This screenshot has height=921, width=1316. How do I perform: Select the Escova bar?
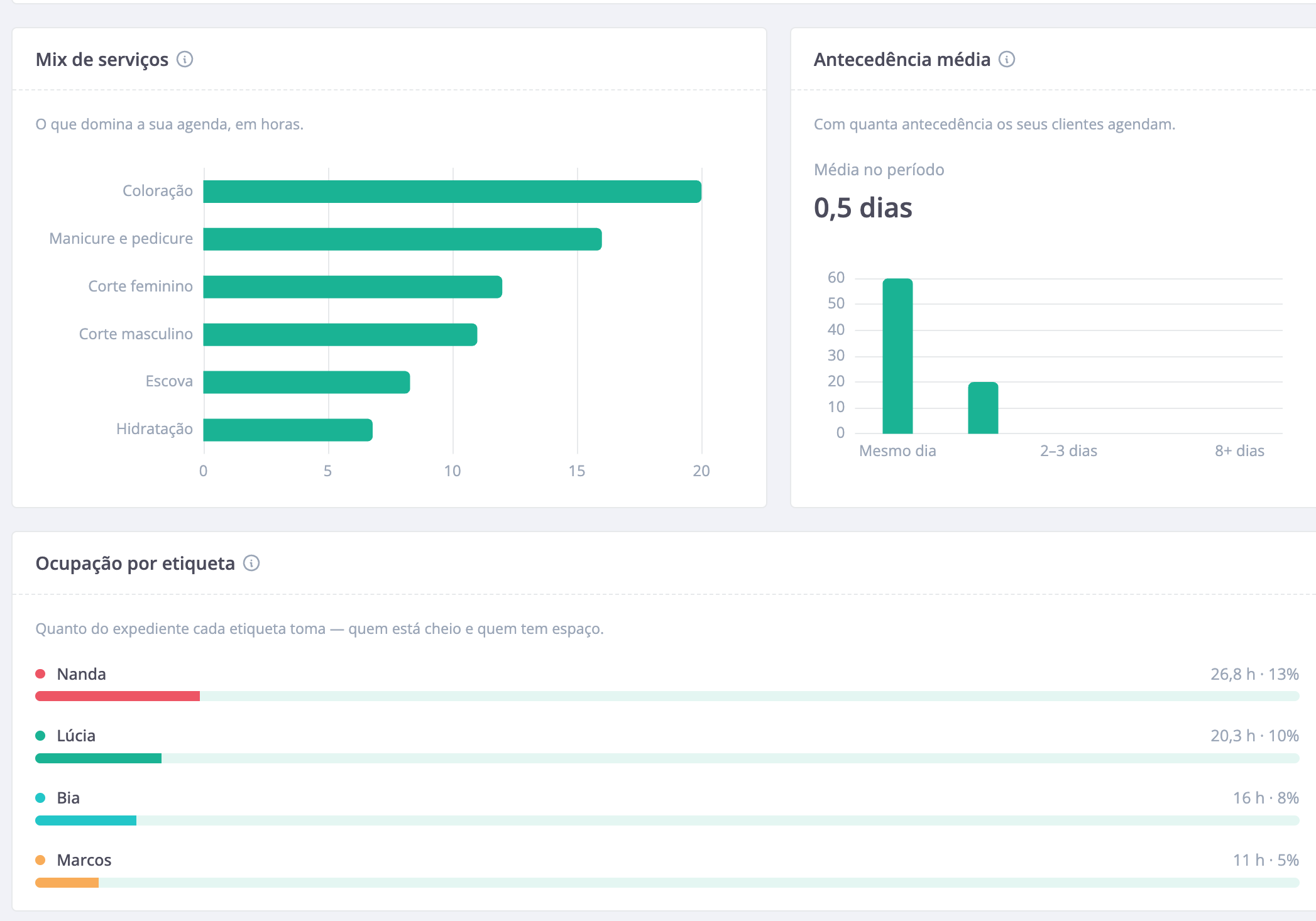click(x=307, y=382)
